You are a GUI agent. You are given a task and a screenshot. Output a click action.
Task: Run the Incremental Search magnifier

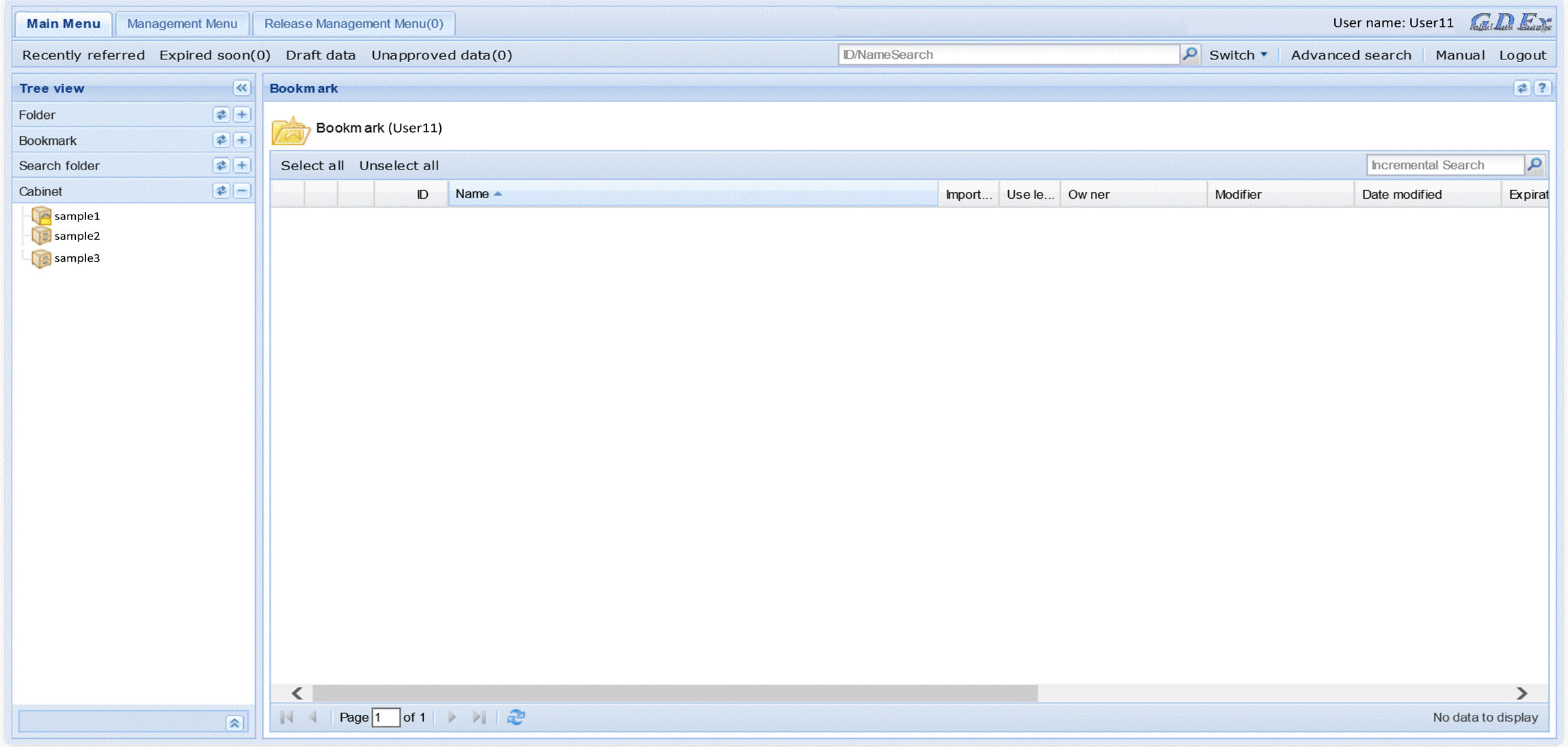point(1535,165)
